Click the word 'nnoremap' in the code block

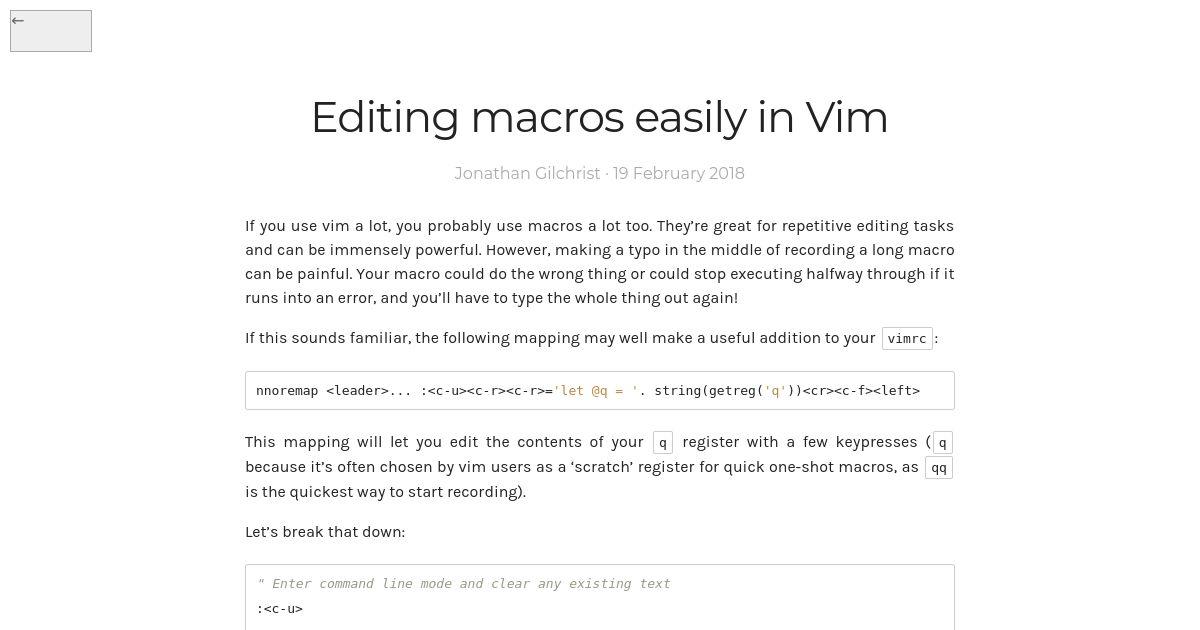[x=287, y=390]
